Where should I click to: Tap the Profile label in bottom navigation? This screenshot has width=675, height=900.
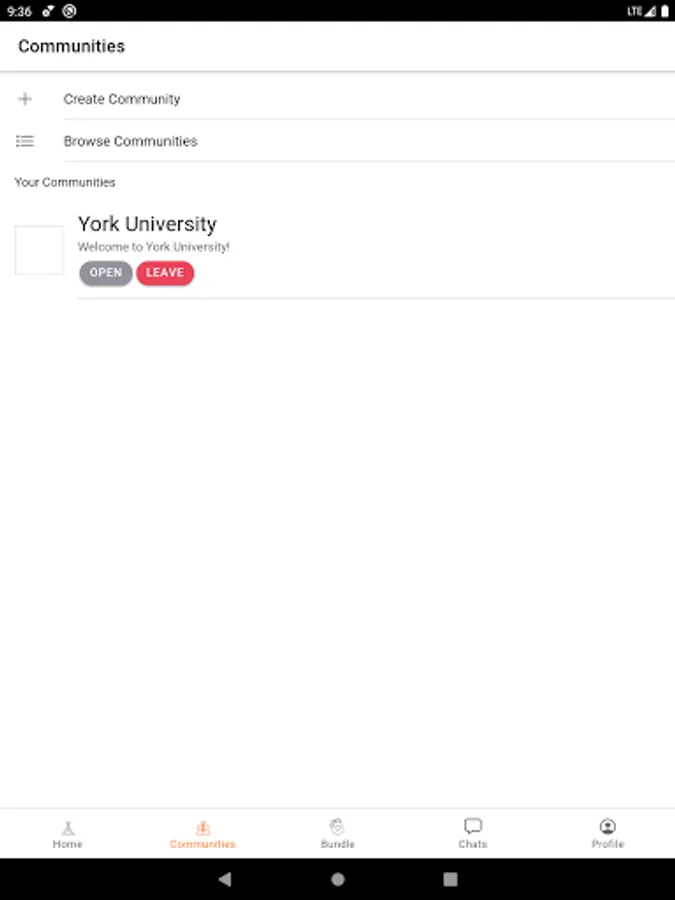point(607,844)
